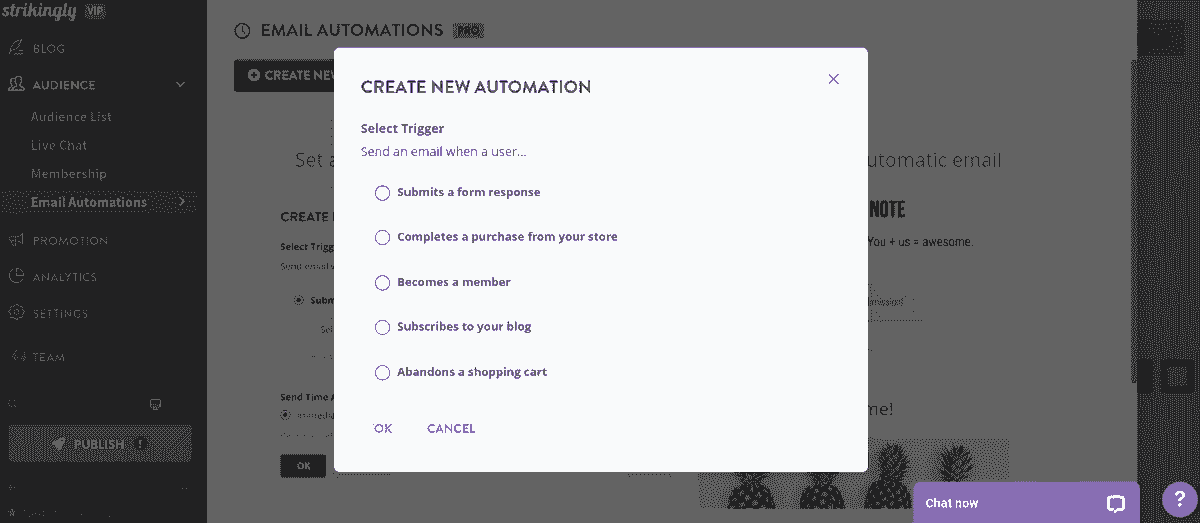The image size is (1200, 523).
Task: Open the Audience List page
Action: [x=71, y=117]
